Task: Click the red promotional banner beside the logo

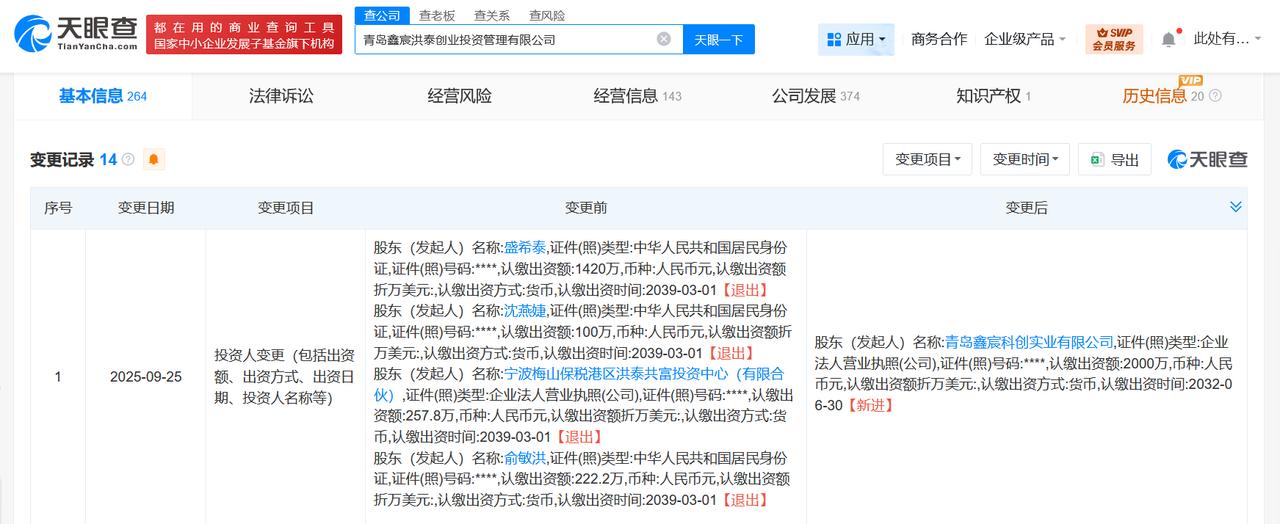Action: pos(244,35)
